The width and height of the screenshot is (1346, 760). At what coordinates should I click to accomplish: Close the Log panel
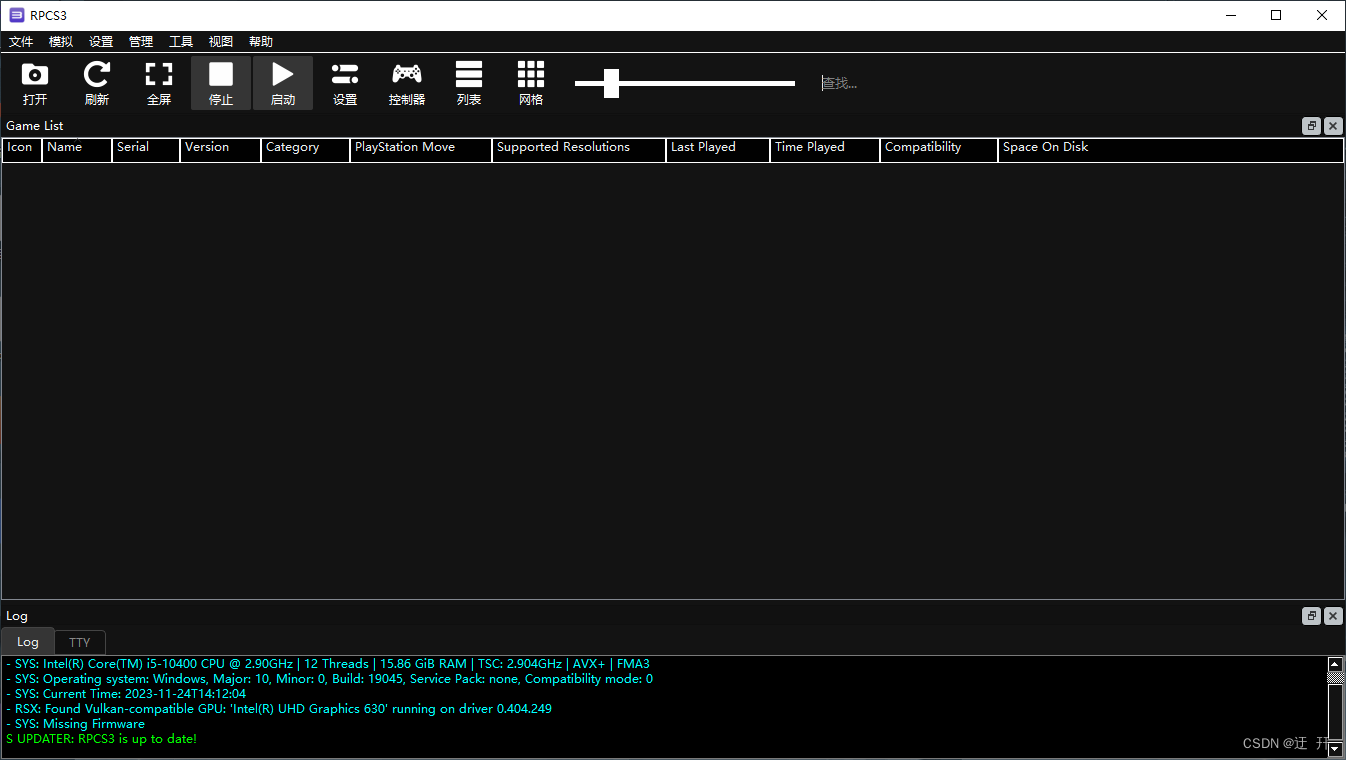[1333, 616]
